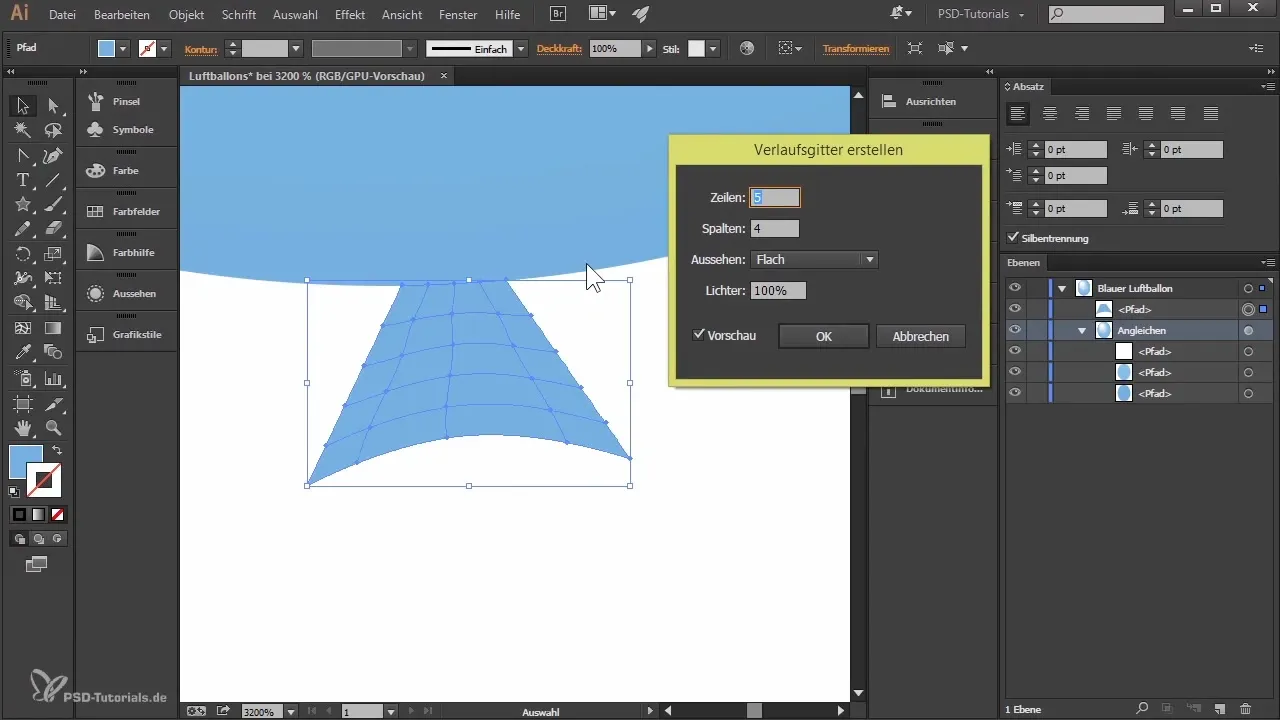Toggle visibility of the white <Pfad> item

(1015, 351)
